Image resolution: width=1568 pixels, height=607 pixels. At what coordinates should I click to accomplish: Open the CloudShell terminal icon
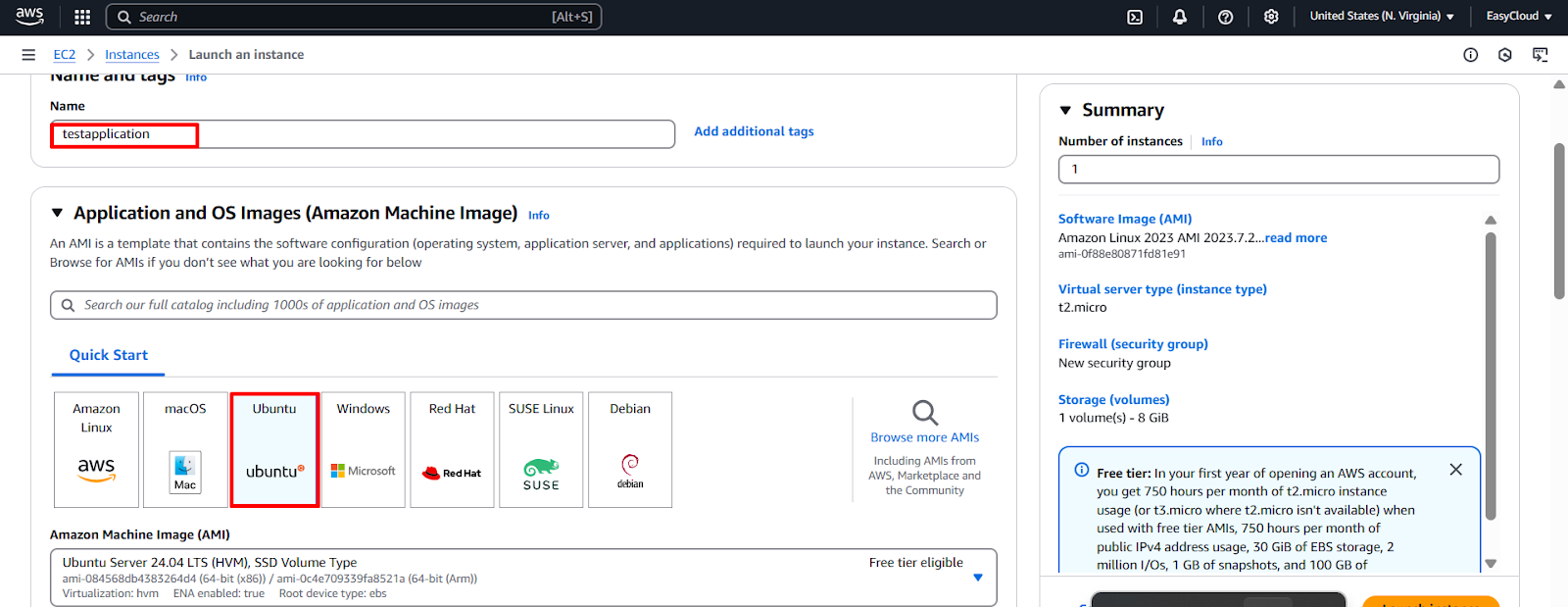pos(1135,17)
